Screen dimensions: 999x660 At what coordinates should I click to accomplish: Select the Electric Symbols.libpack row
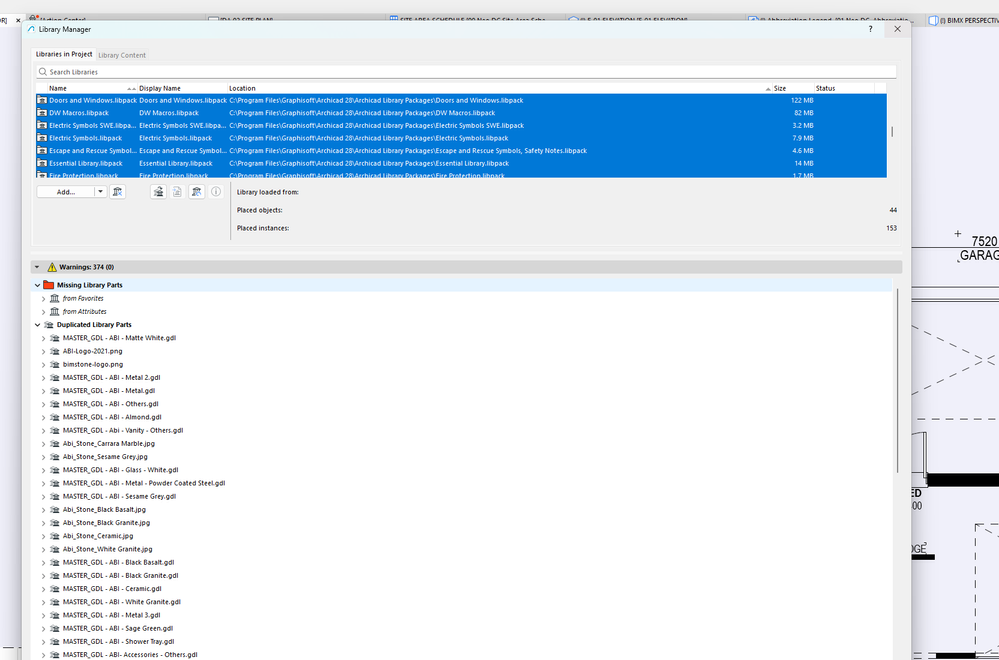coord(461,138)
